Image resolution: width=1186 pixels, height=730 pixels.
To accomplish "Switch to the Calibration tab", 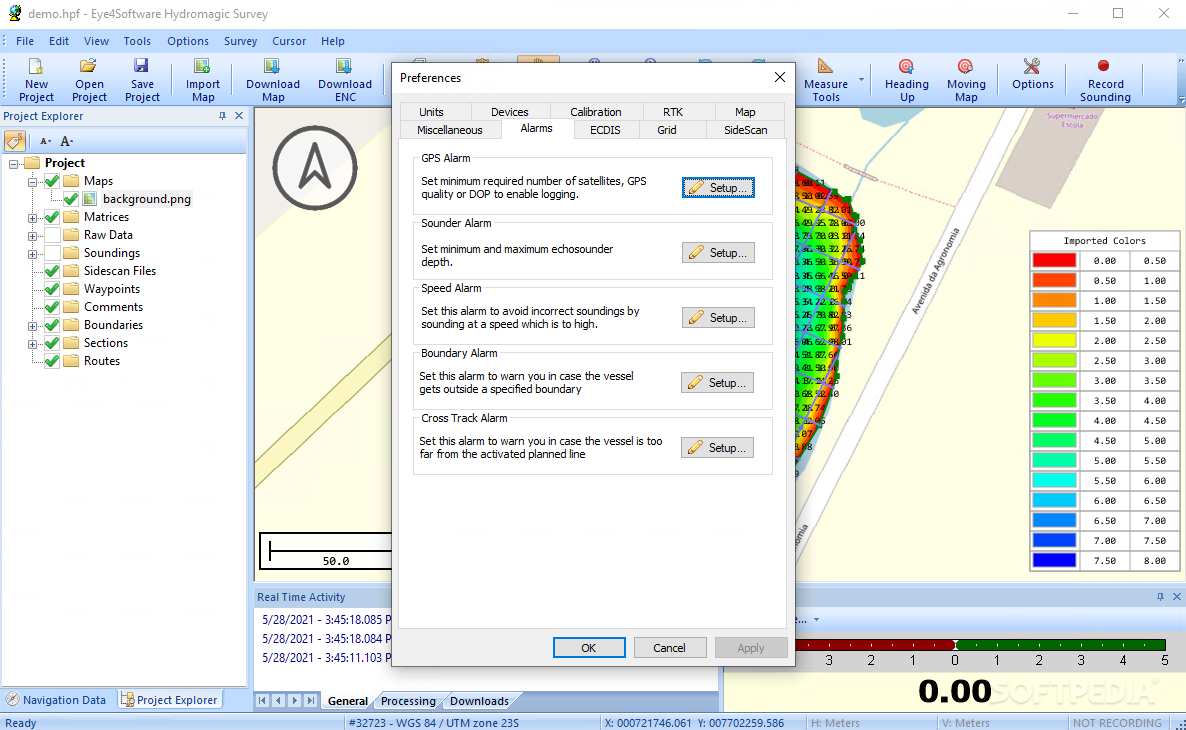I will pyautogui.click(x=595, y=112).
